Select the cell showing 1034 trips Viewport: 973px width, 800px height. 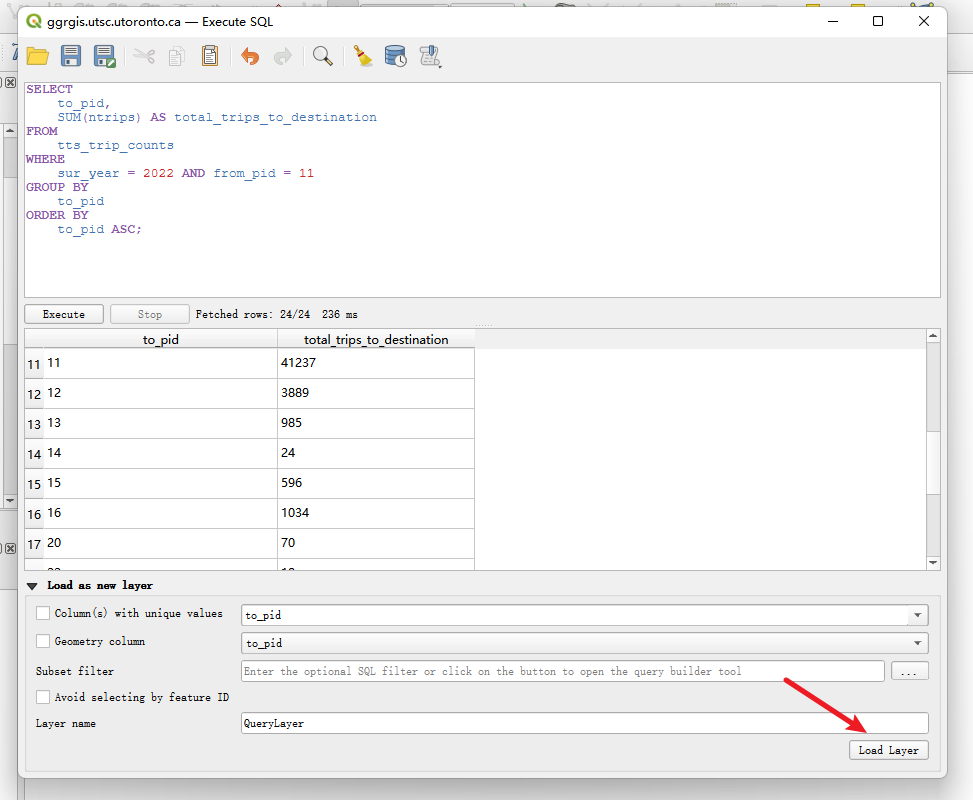click(375, 513)
